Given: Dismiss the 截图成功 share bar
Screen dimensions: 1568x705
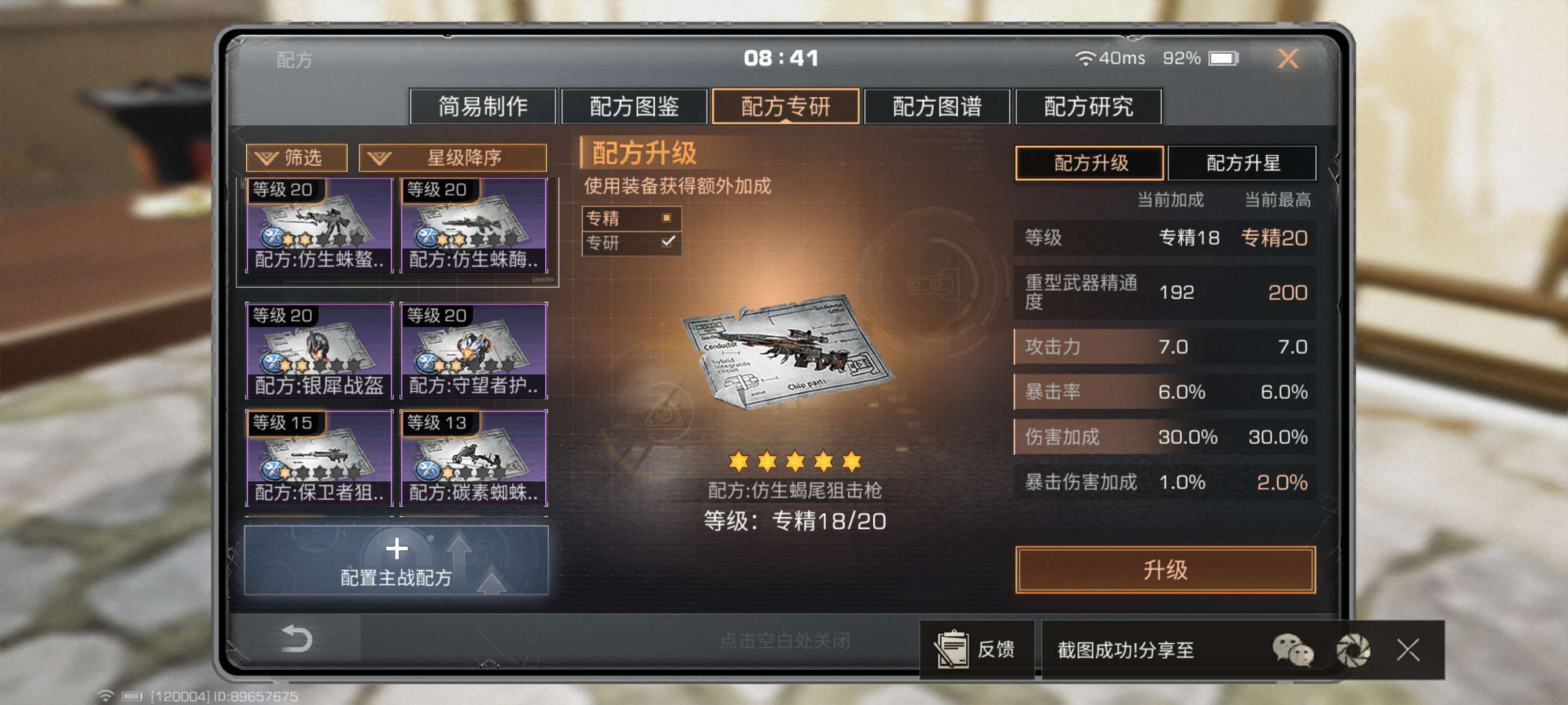Looking at the screenshot, I should [1408, 650].
